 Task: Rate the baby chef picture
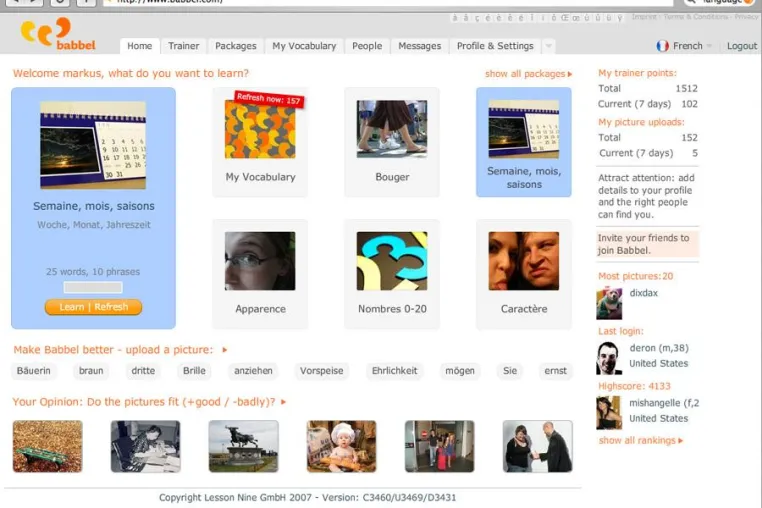(x=342, y=446)
